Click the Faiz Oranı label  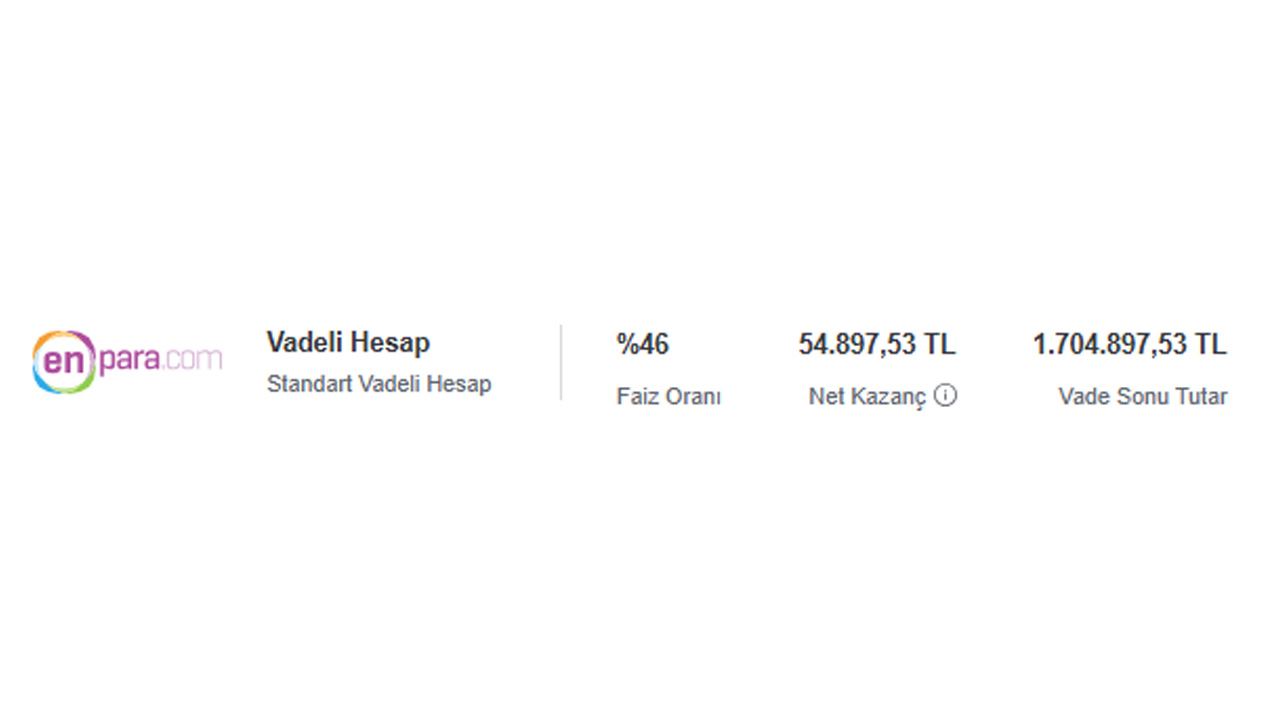[669, 397]
